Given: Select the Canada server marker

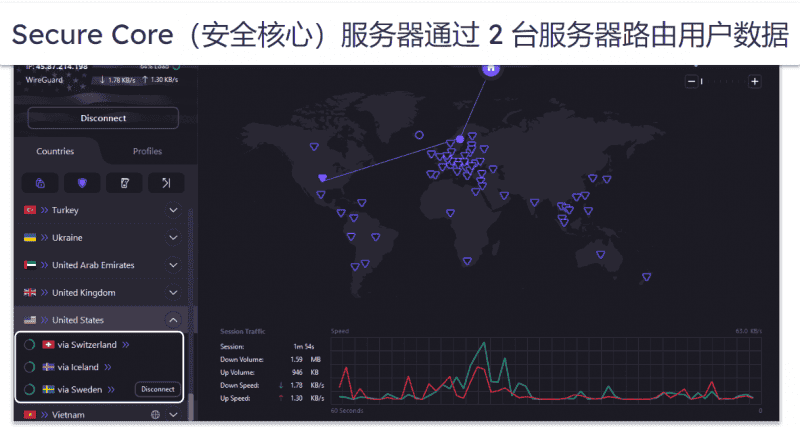Looking at the screenshot, I should (x=314, y=147).
